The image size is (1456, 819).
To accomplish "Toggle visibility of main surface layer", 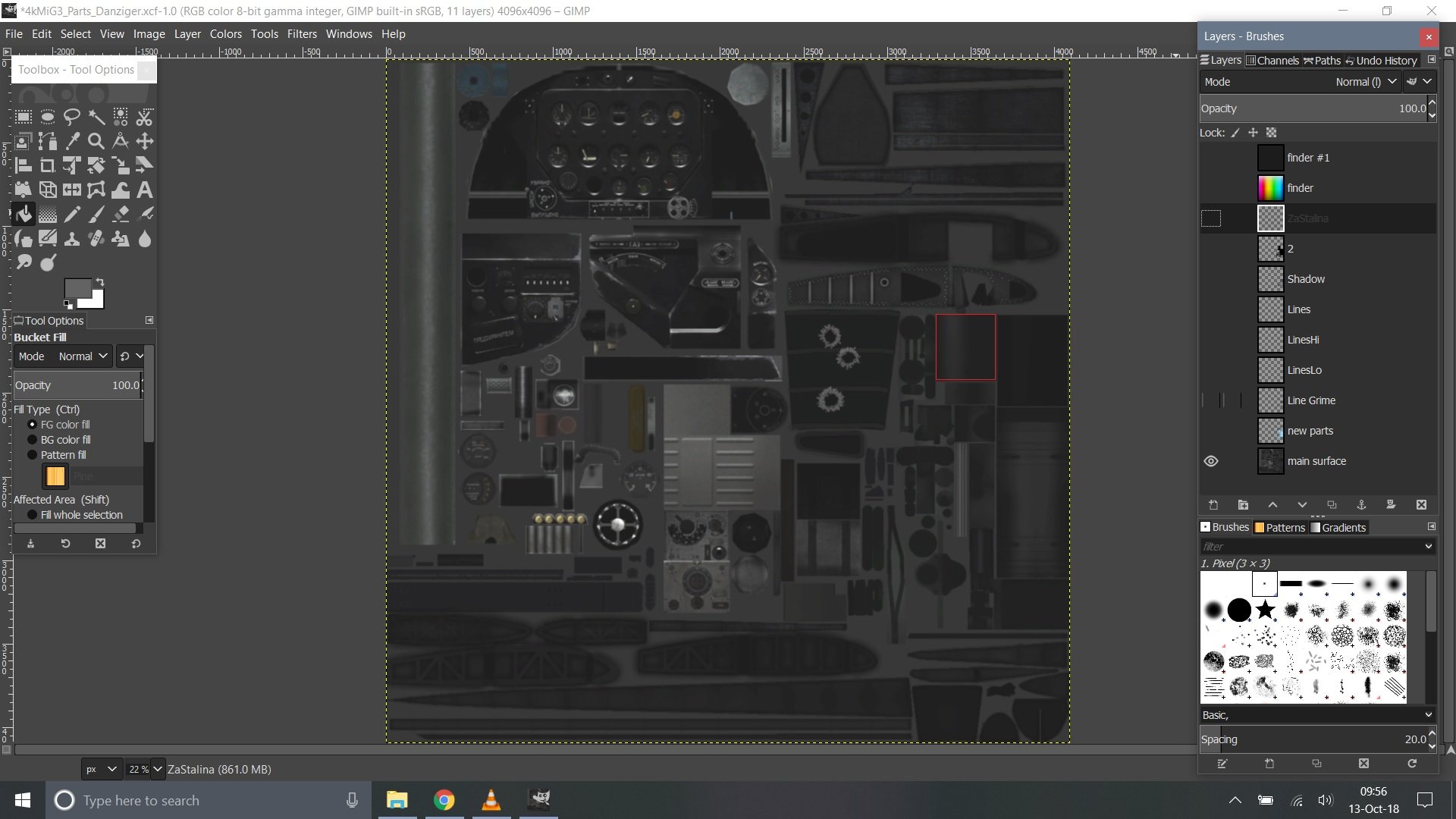I will 1211,461.
